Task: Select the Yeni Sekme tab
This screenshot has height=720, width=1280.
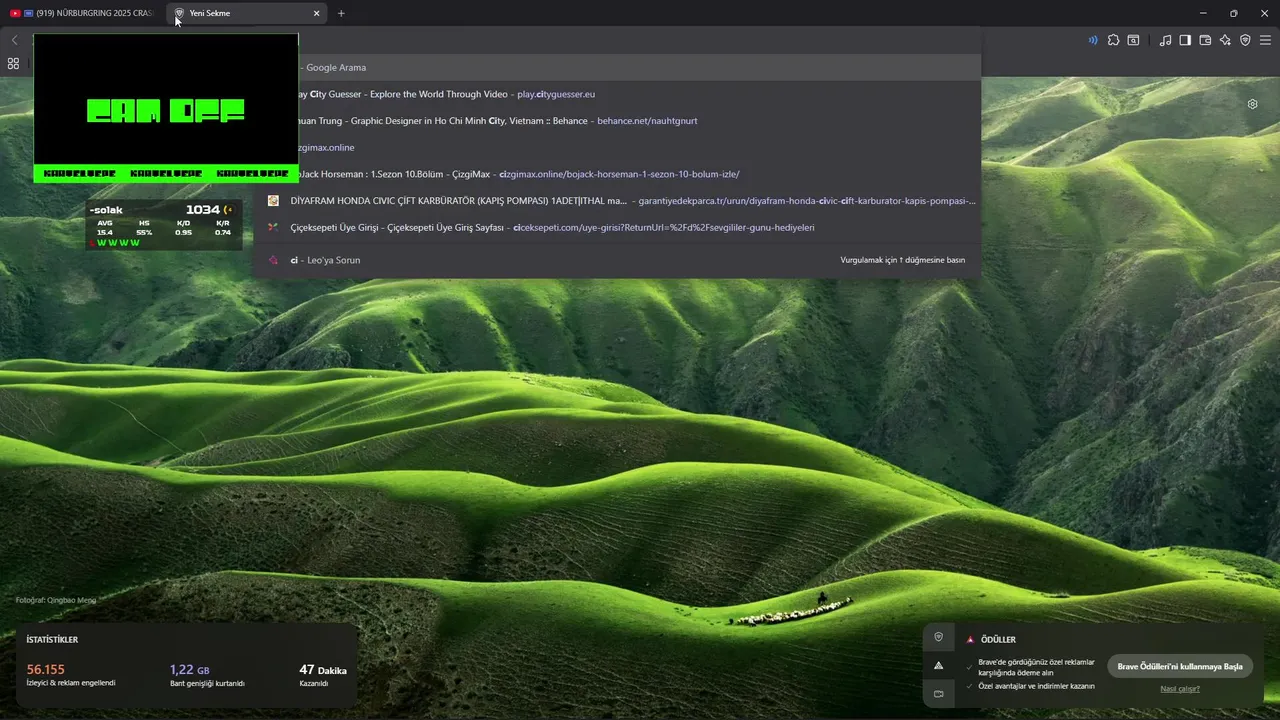Action: (245, 13)
